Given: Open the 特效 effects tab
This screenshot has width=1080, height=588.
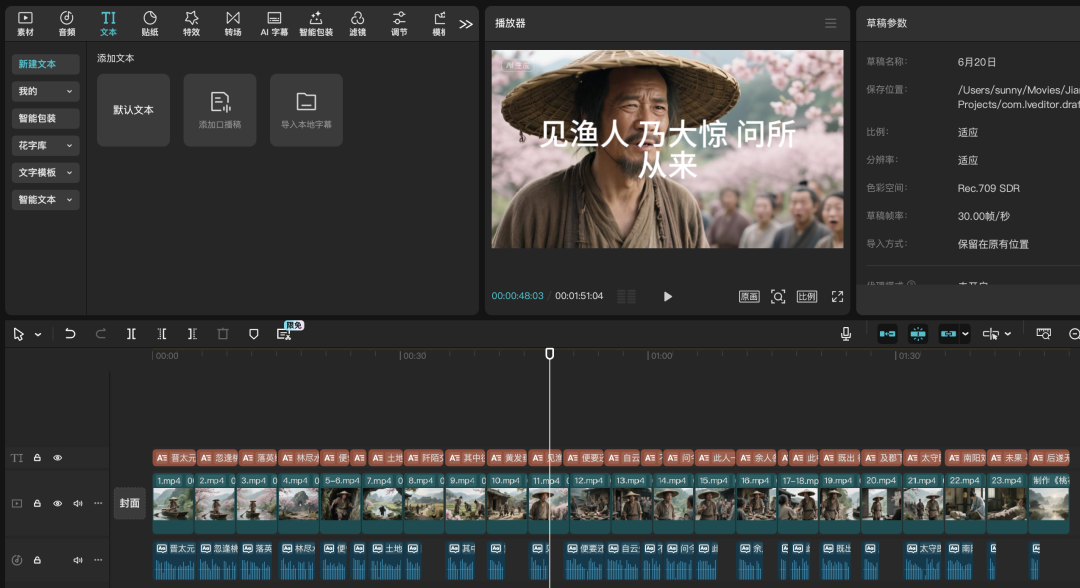Looking at the screenshot, I should tap(191, 23).
